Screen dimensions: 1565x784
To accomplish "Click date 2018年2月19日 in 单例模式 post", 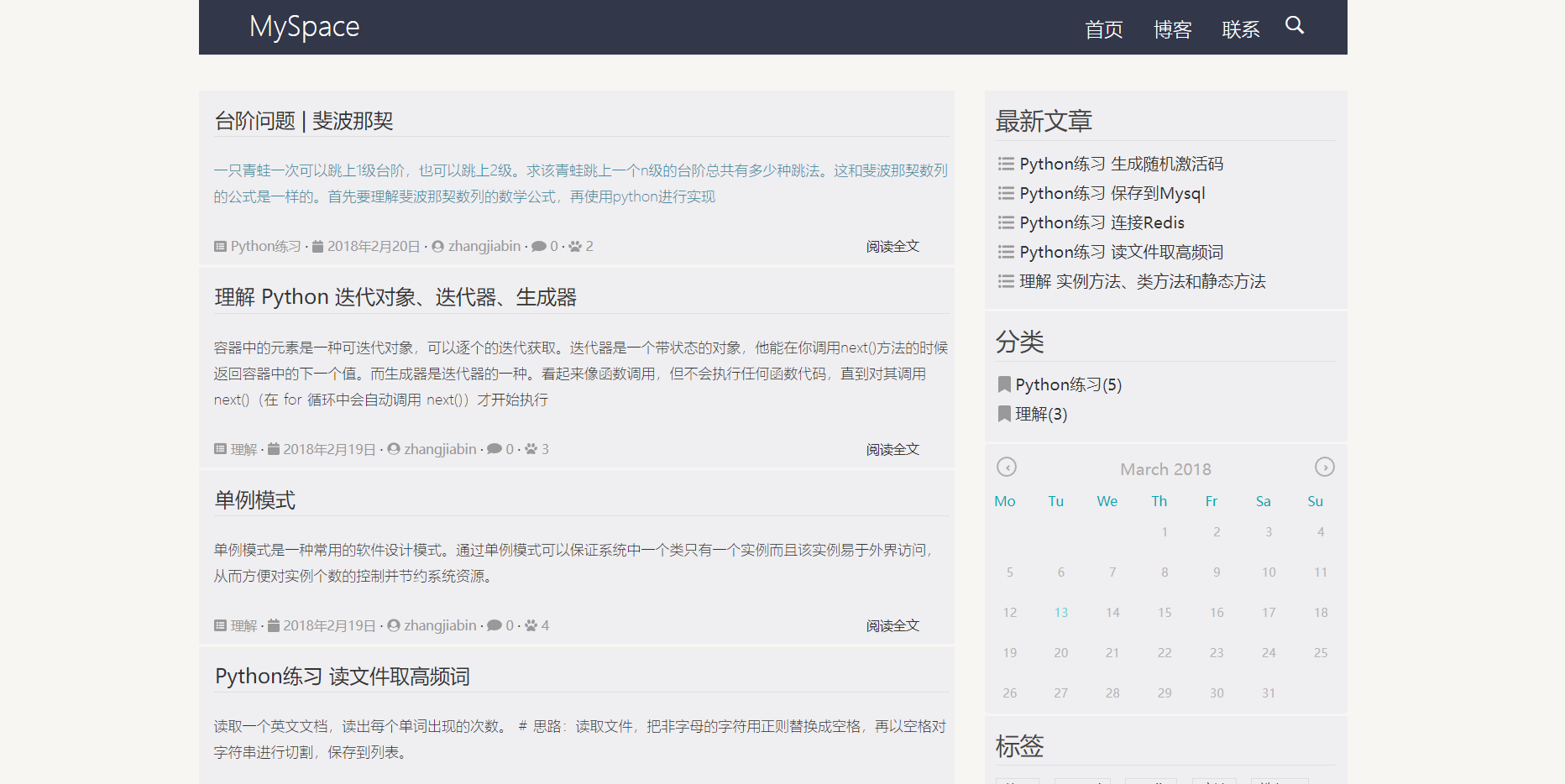I will tap(329, 625).
